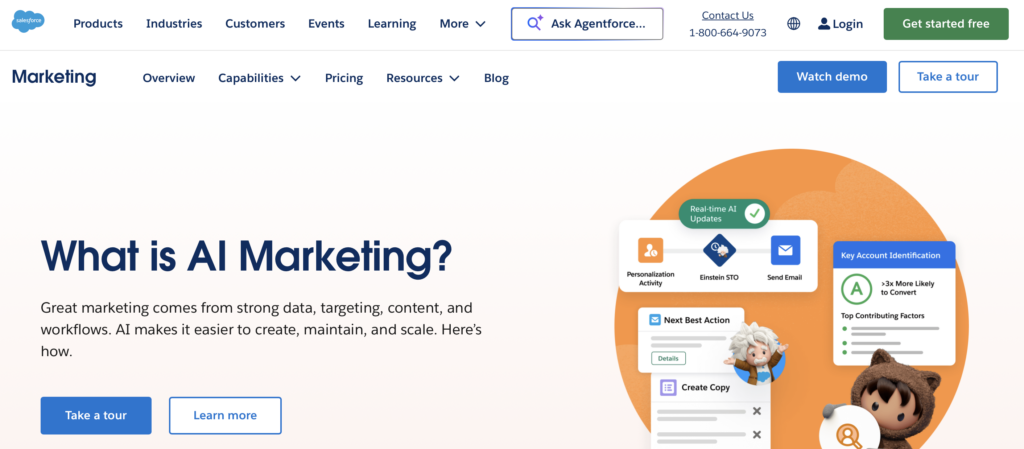Click the Next Best Action mail icon
The image size is (1024, 449).
tap(654, 320)
